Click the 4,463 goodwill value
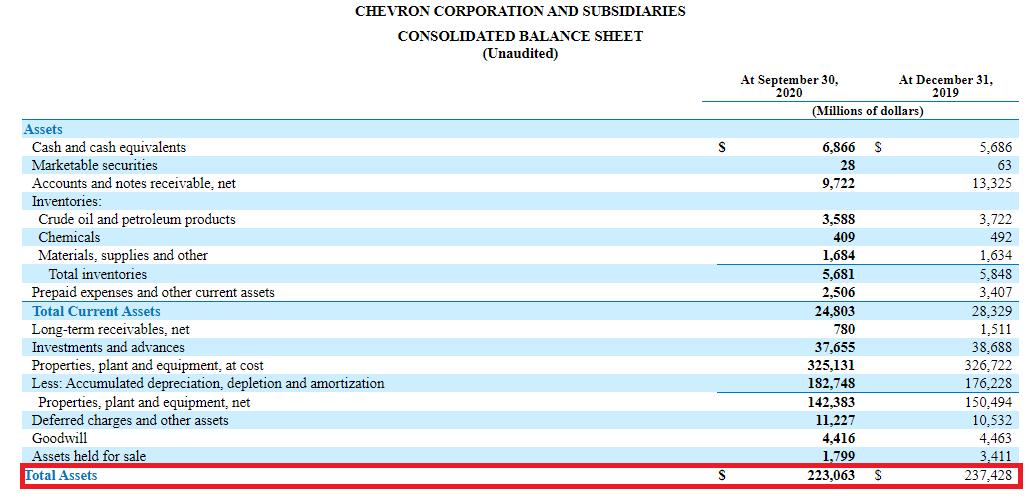 pos(995,438)
